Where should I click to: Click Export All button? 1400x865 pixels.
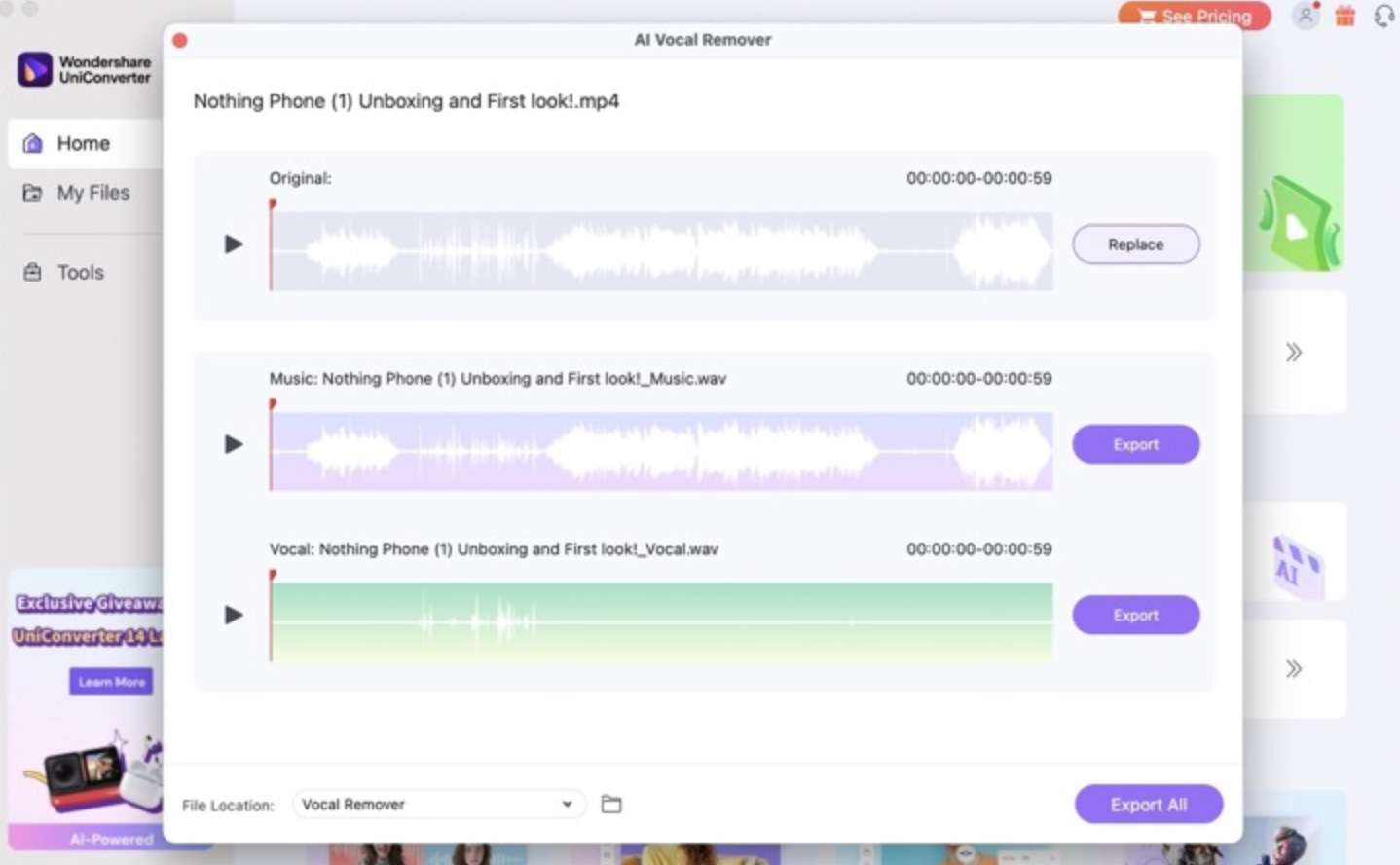[1149, 805]
